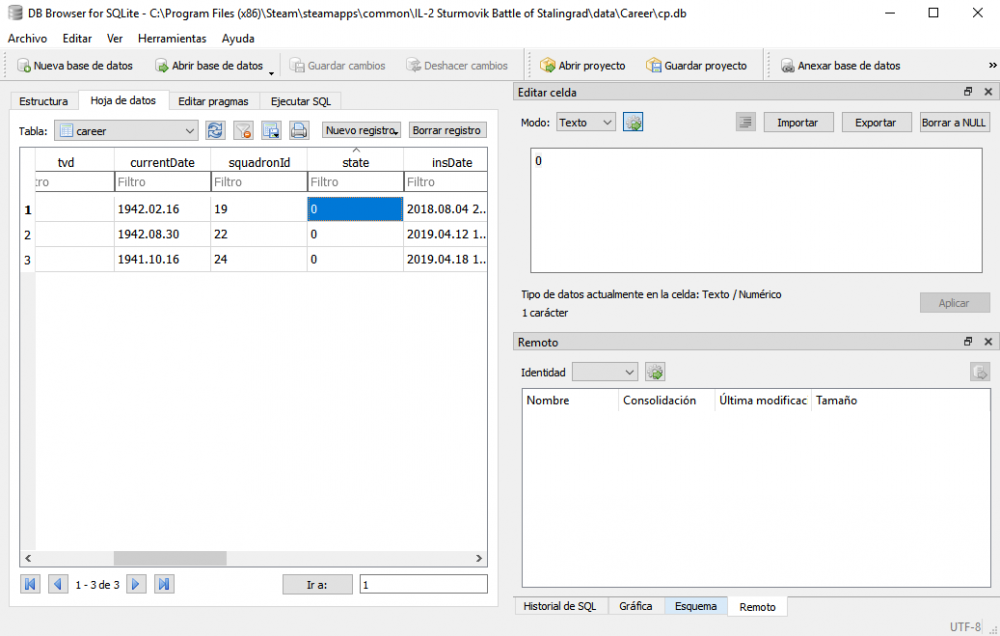Expand the Modo dropdown set to Texto

pyautogui.click(x=586, y=122)
